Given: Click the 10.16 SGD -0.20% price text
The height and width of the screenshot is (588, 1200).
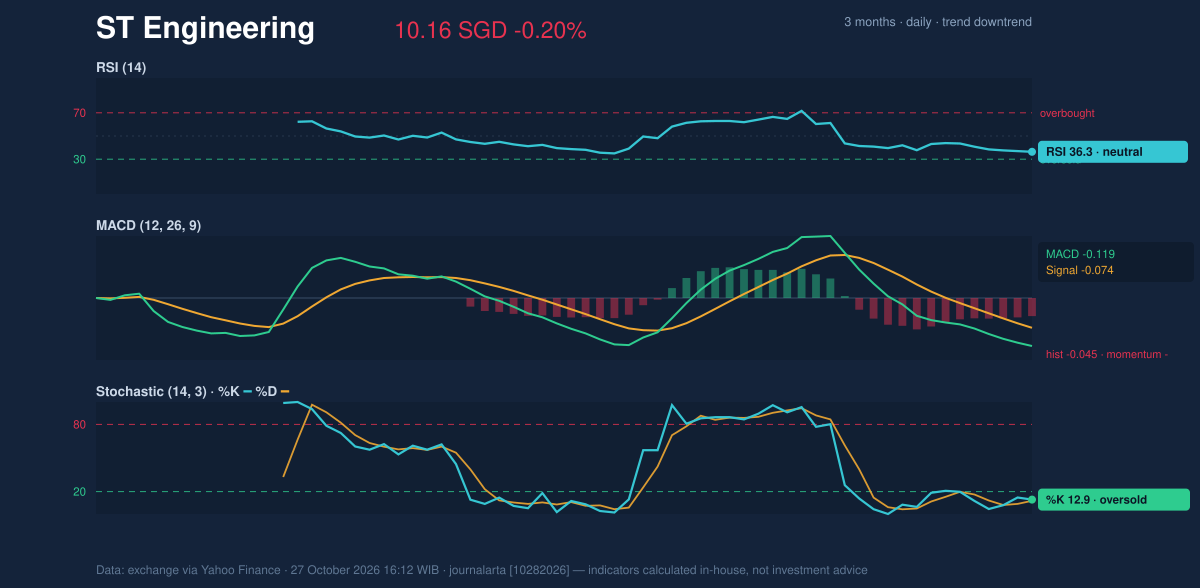Looking at the screenshot, I should click(x=490, y=31).
